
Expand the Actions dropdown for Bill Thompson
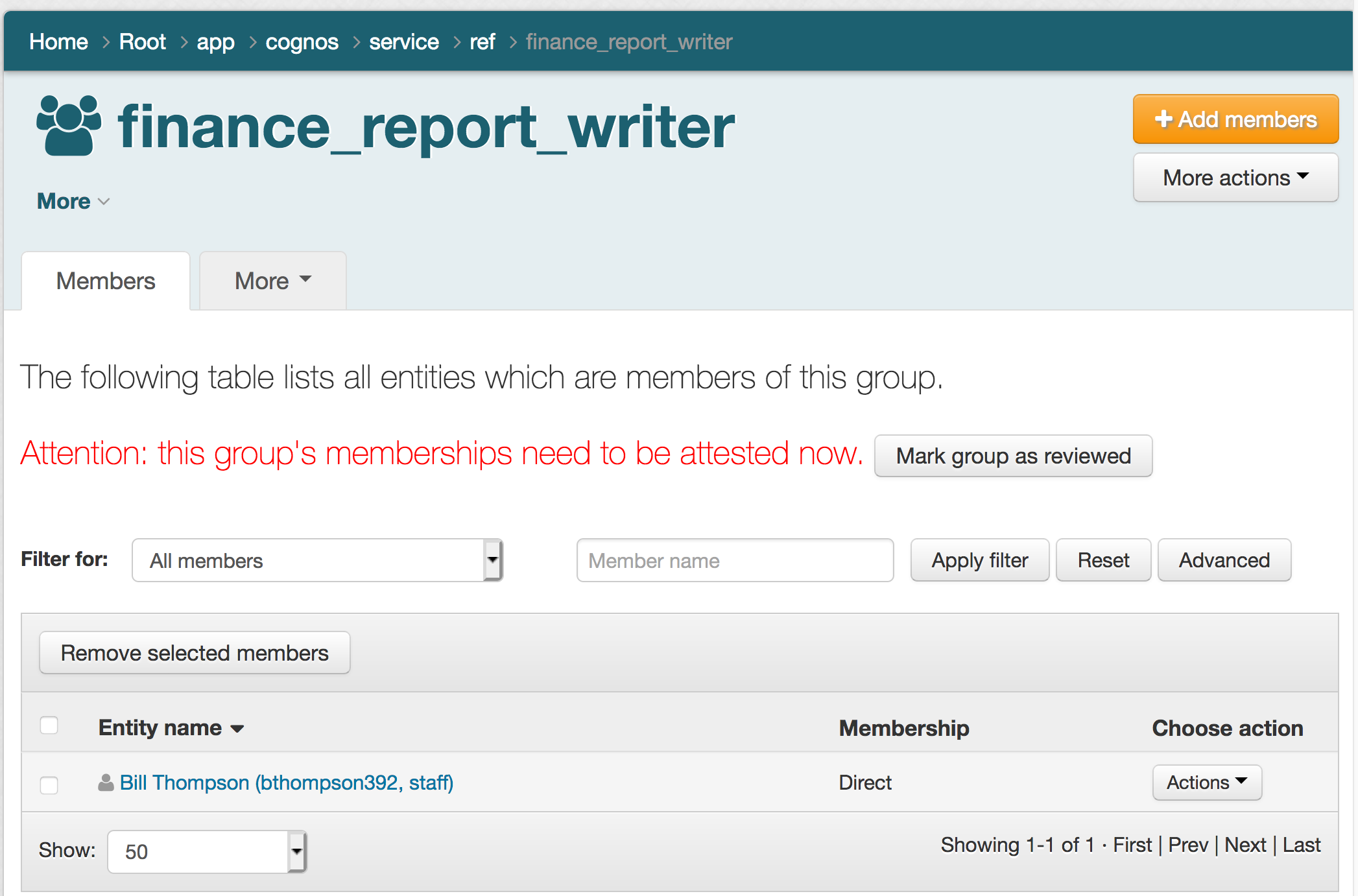1206,783
